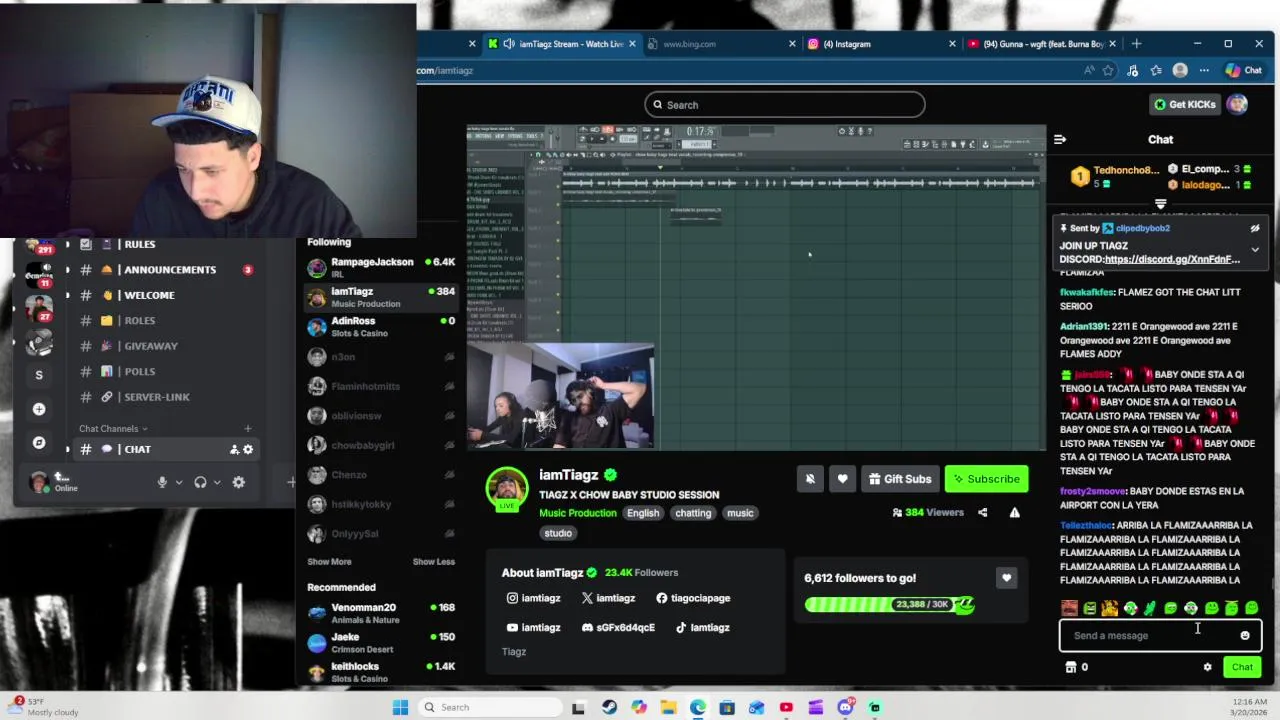
Task: Open iamtiagz TikTok link
Action: (702, 628)
